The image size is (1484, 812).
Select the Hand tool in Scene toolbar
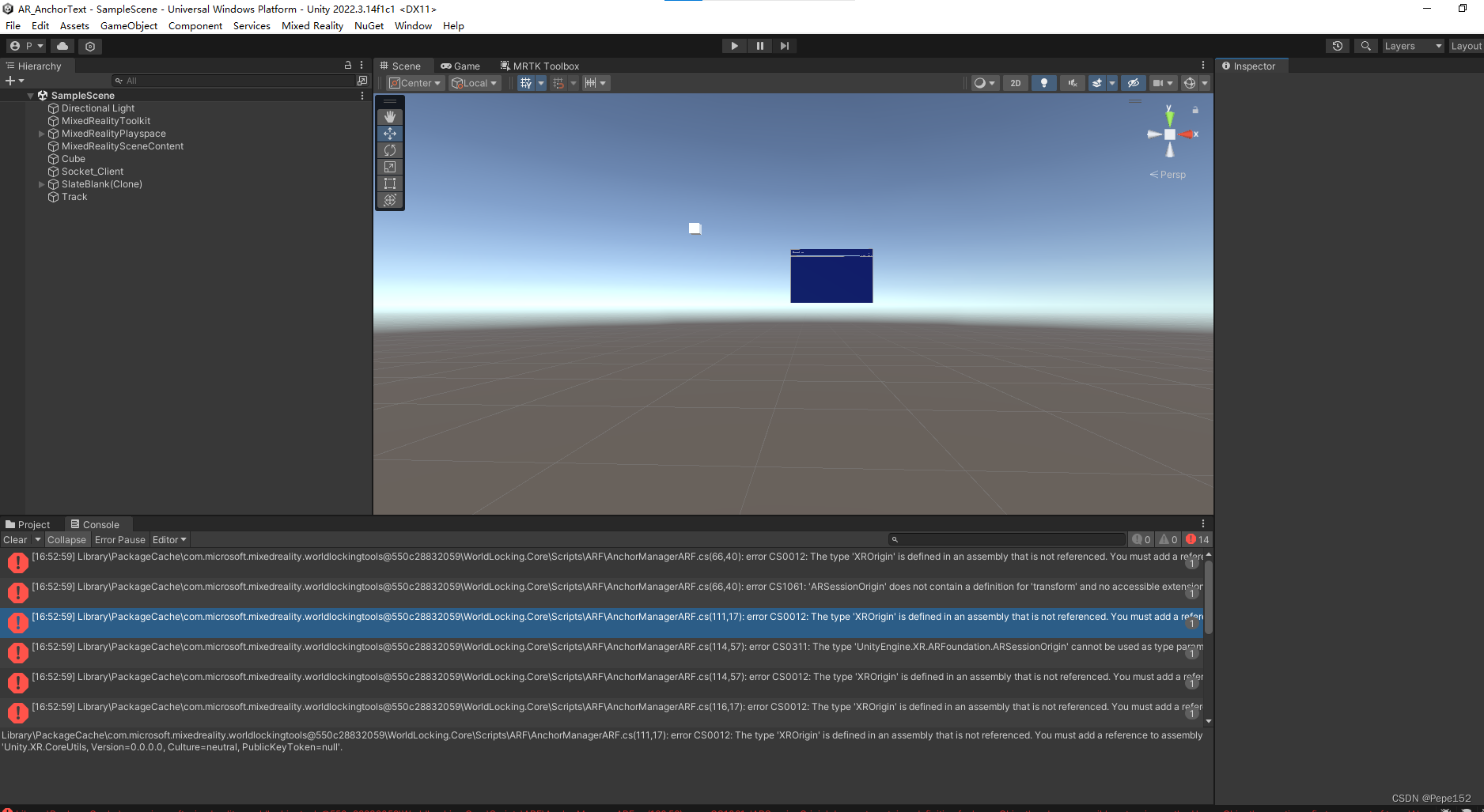pos(389,116)
